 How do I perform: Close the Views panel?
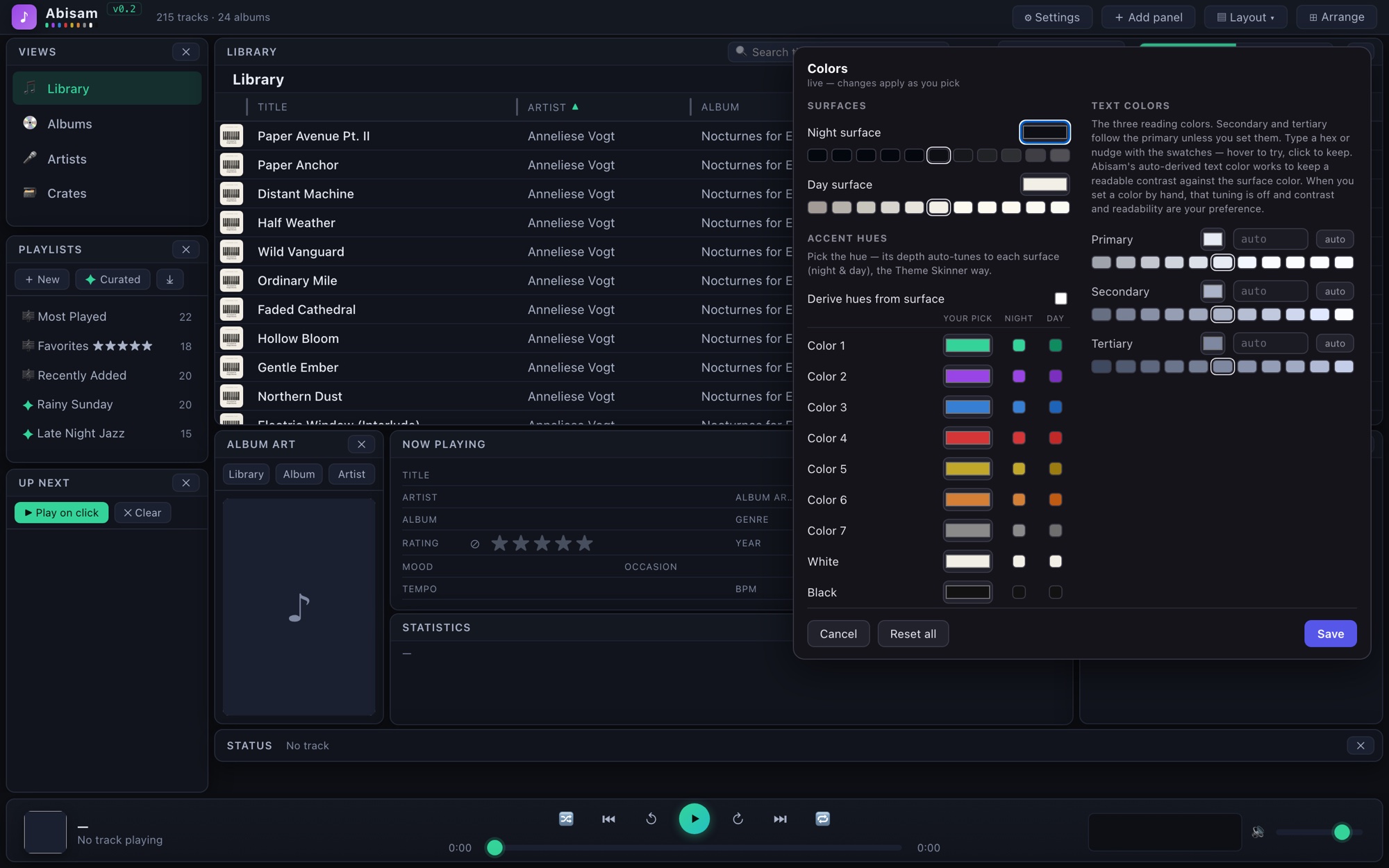[185, 52]
